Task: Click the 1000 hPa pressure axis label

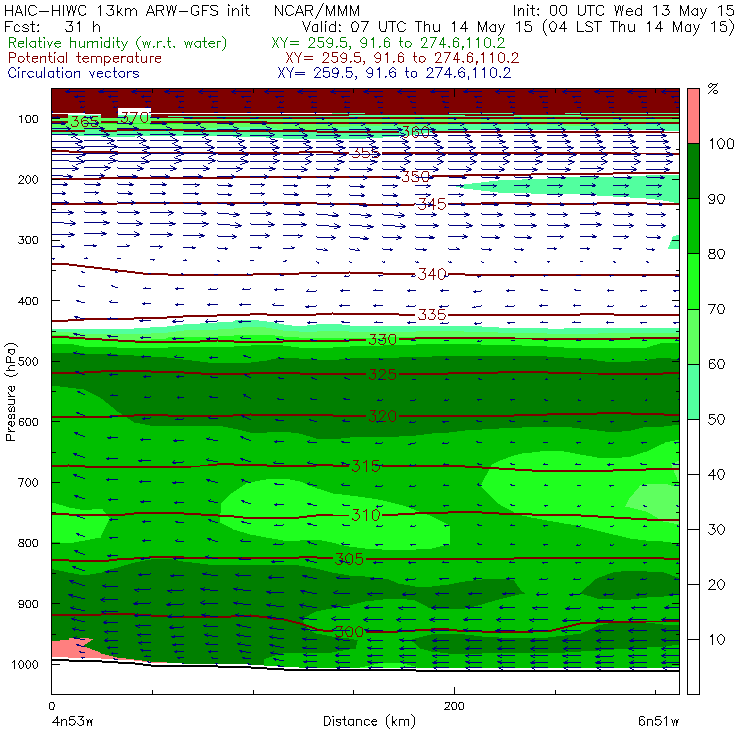Action: tap(25, 664)
